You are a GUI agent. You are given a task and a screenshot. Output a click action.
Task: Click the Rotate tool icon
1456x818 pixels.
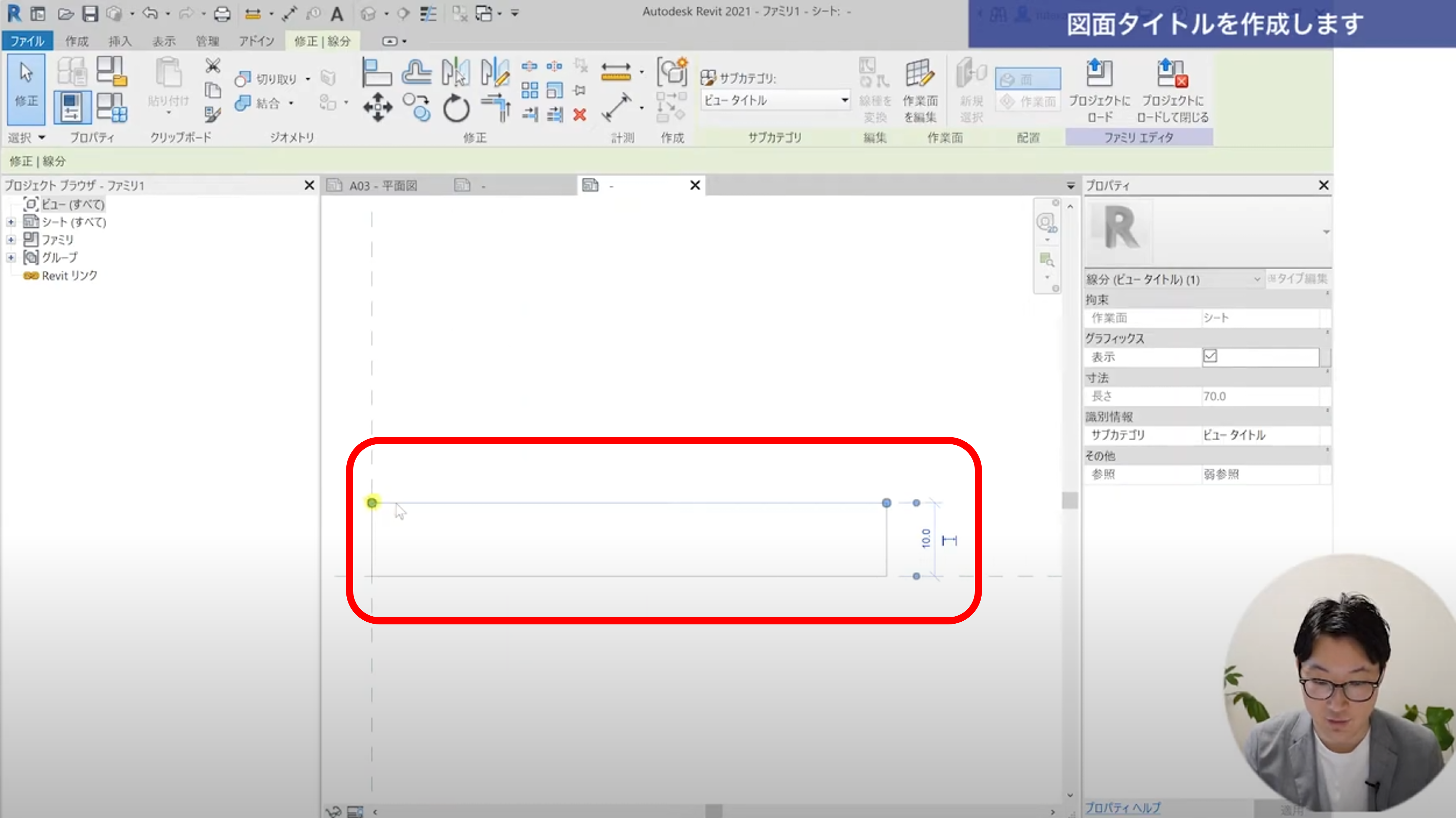[455, 107]
